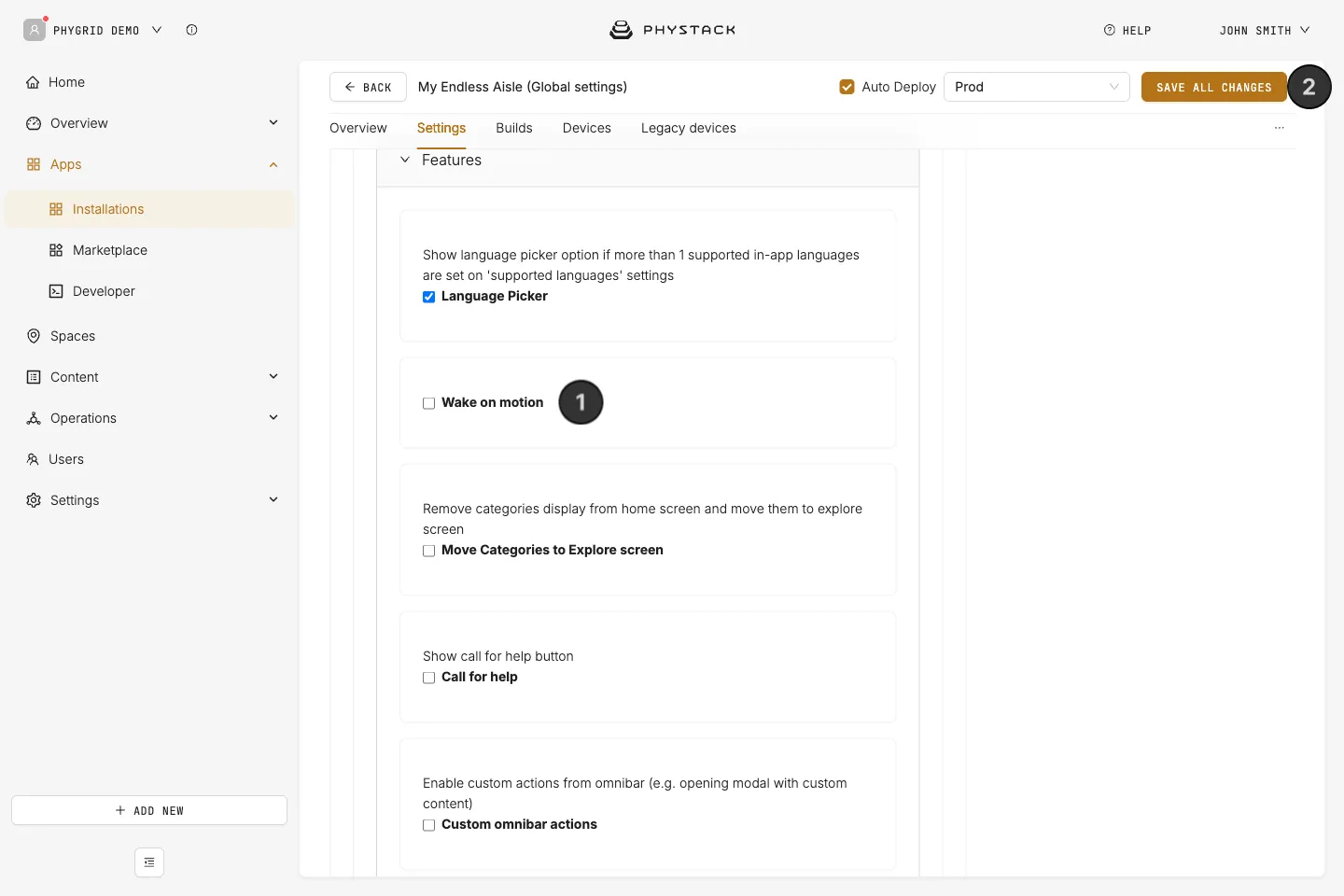This screenshot has height=896, width=1344.
Task: Check Move Categories to Explore screen
Action: pos(428,551)
